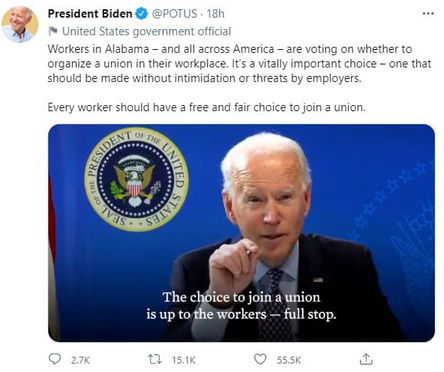
Task: Click the 55.5K likes count
Action: 289,360
